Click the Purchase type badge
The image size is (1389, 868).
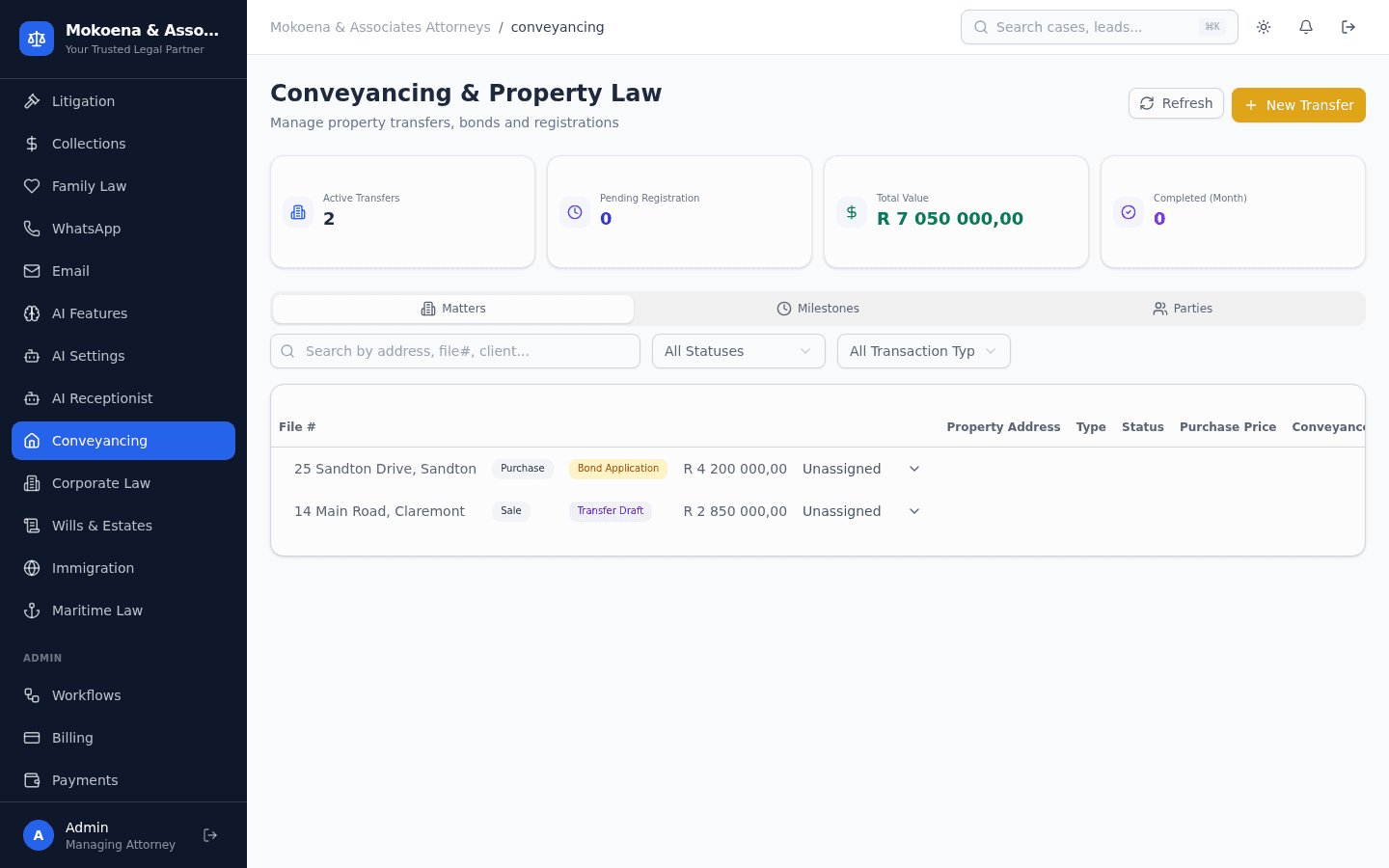523,469
